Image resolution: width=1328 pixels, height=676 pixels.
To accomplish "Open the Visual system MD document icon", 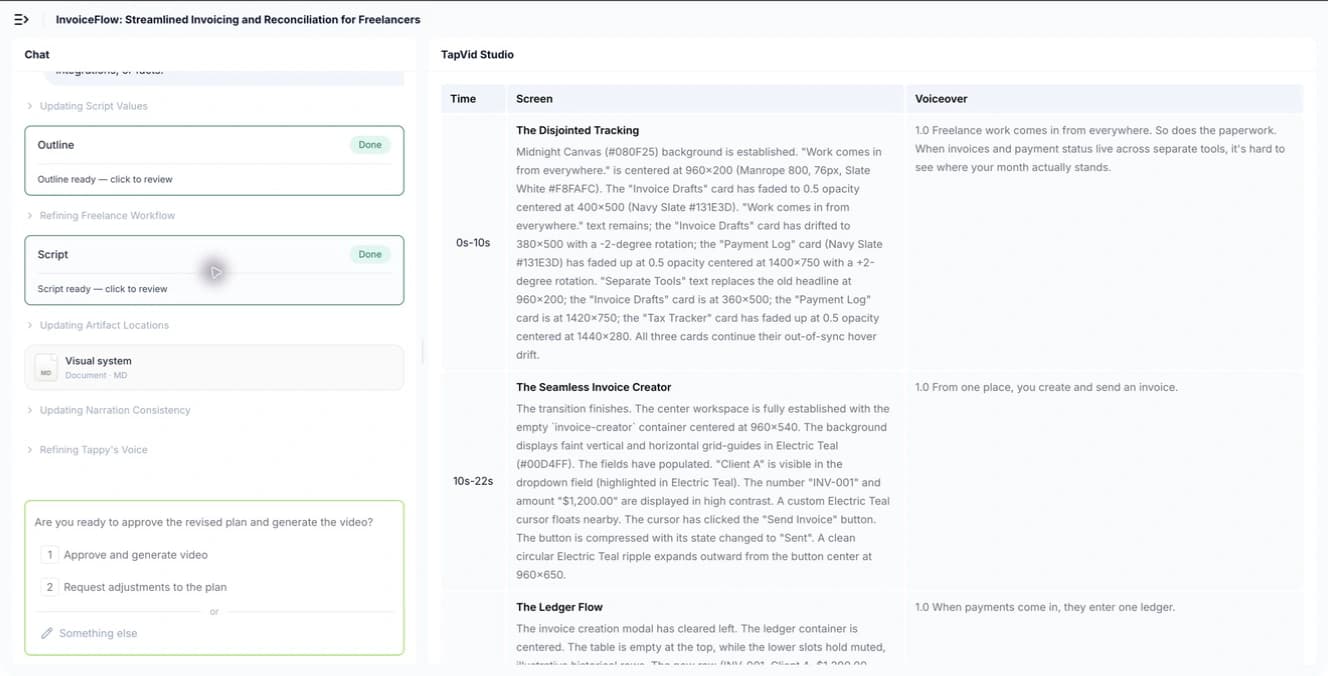I will click(x=46, y=367).
